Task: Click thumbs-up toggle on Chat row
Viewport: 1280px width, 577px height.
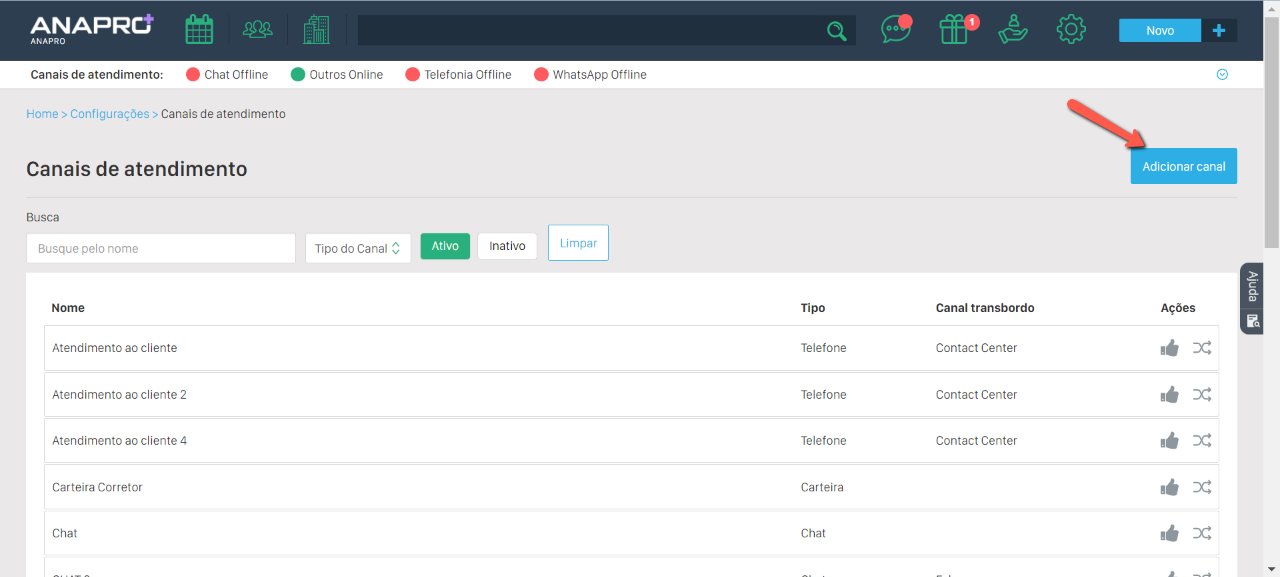Action: [x=1169, y=534]
